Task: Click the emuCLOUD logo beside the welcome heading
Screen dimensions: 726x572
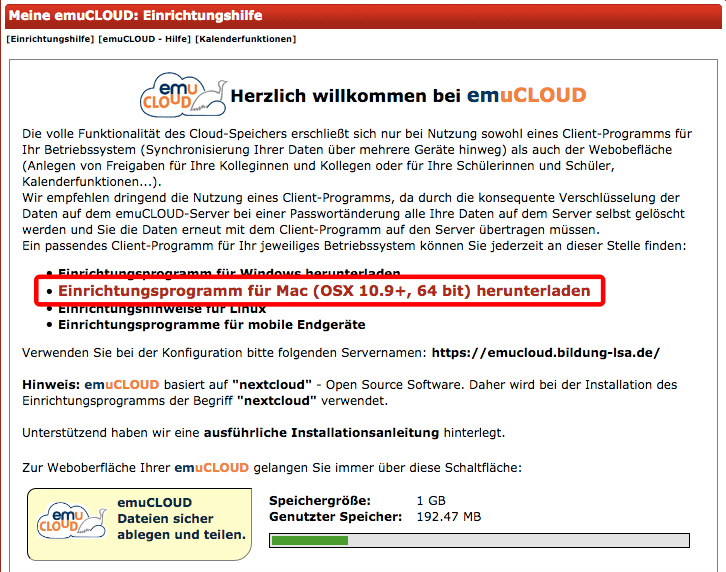Action: pos(183,95)
